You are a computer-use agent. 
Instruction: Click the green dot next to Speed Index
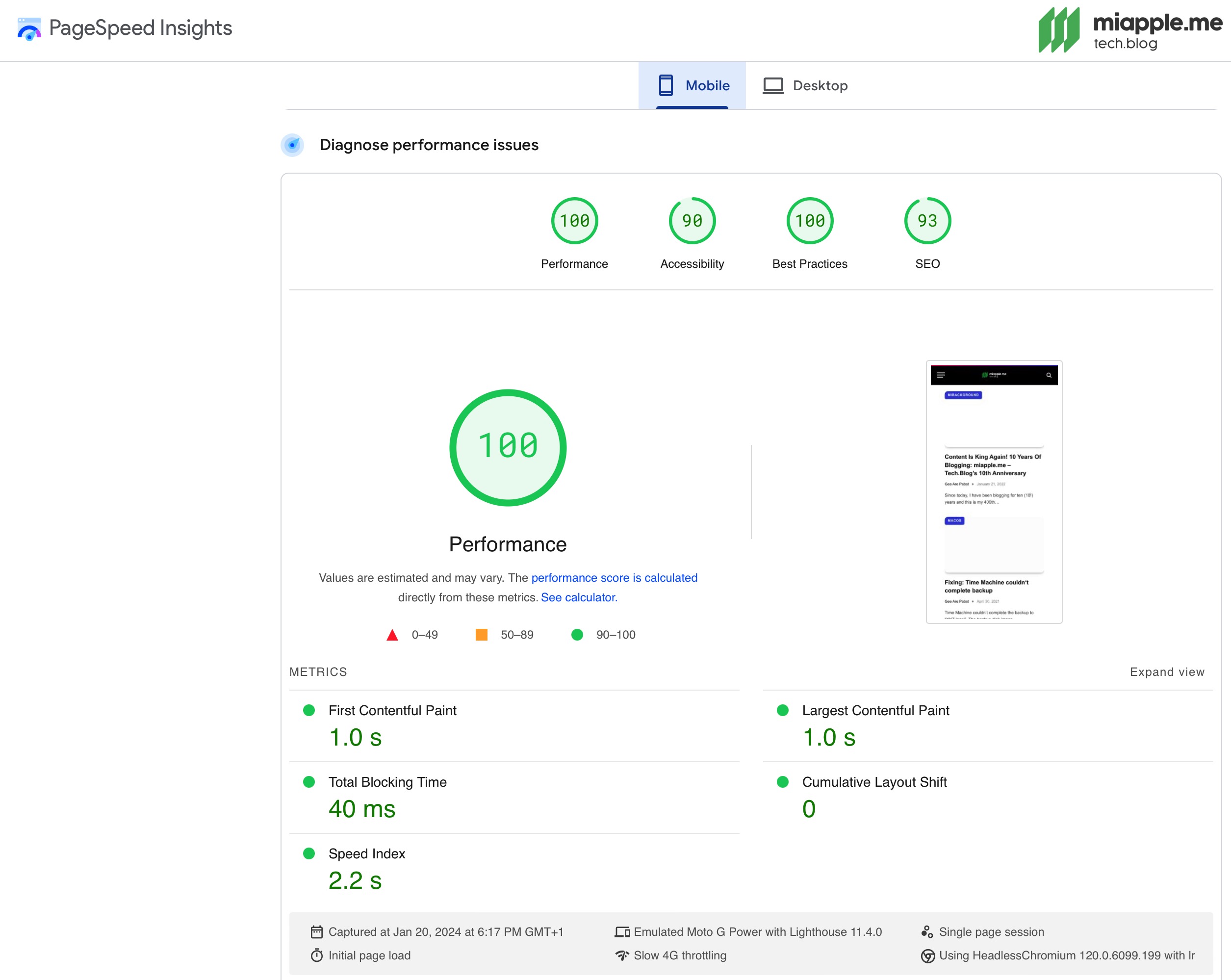pos(309,853)
